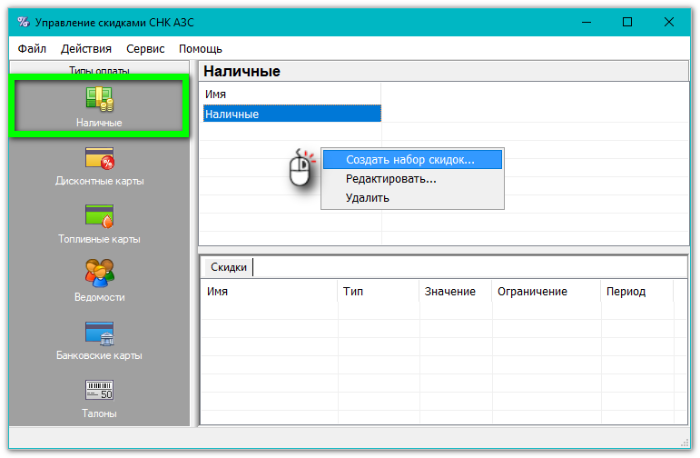Open the Талоны coupon icon
The width and height of the screenshot is (700, 458).
(x=99, y=391)
